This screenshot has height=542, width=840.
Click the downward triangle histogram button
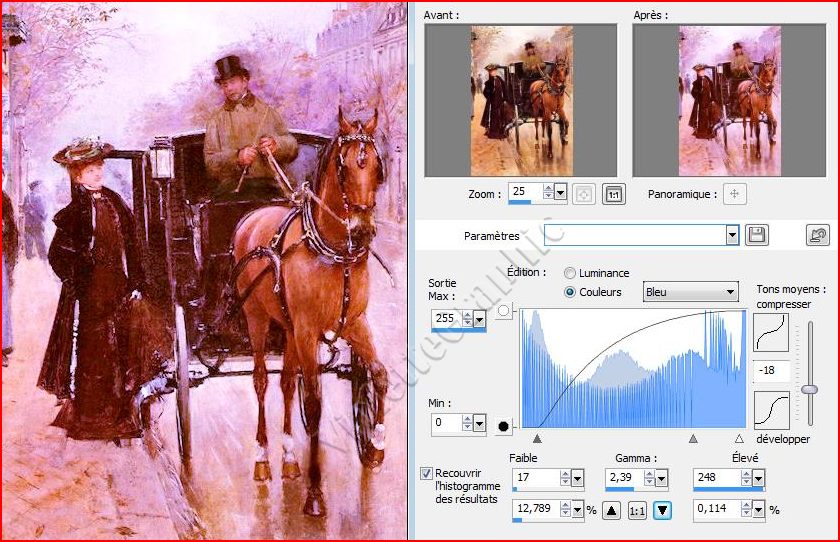pos(662,511)
